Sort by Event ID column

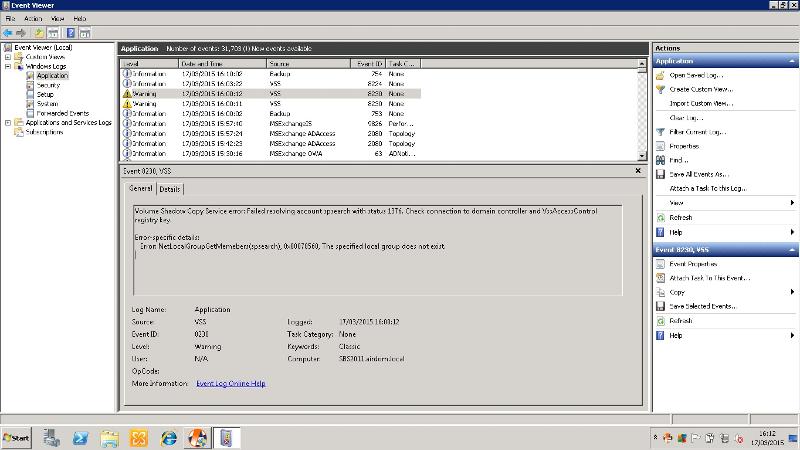368,64
